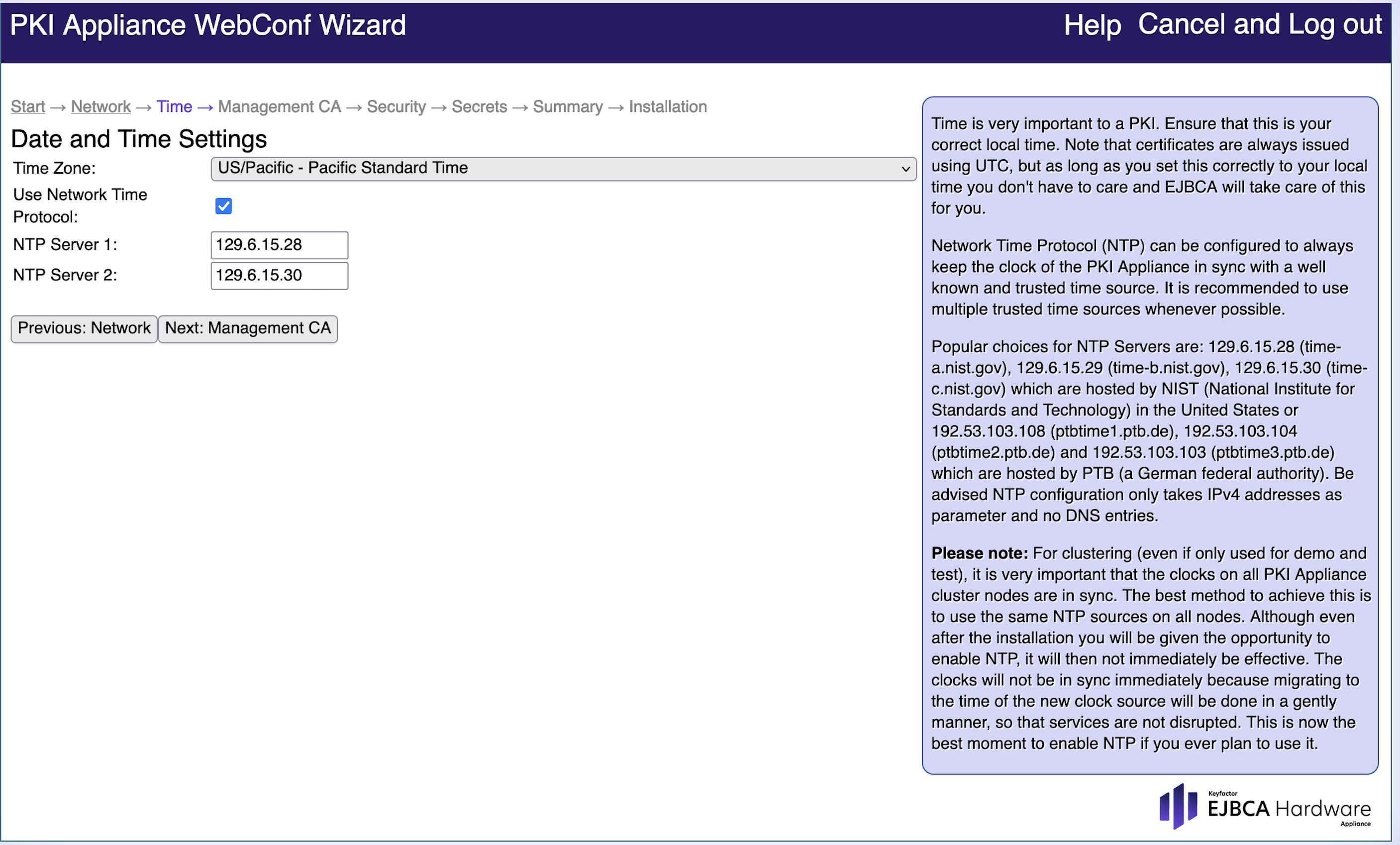Select Management CA breadcrumb step

coord(279,107)
